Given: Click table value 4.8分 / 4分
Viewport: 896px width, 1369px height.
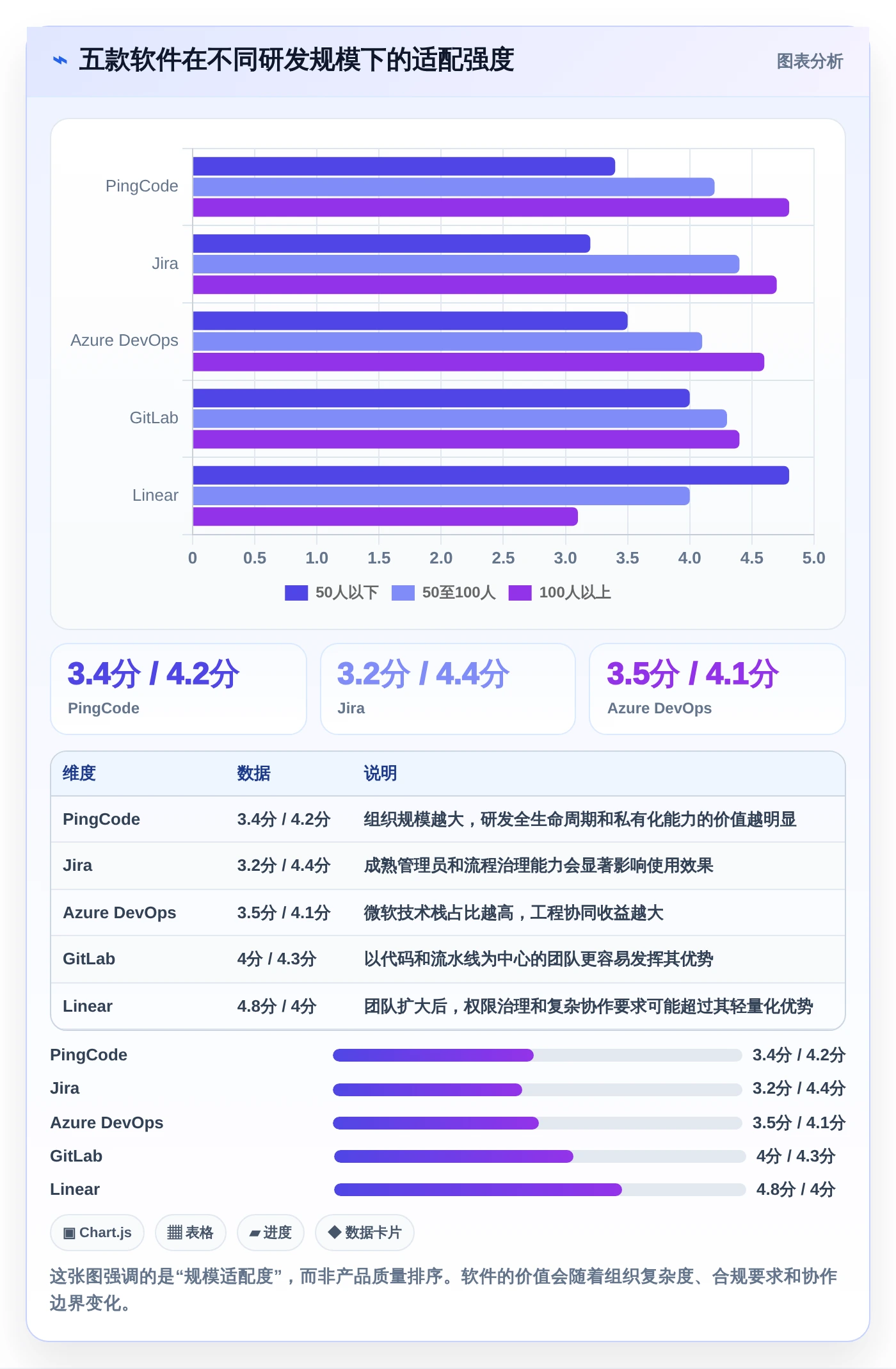Looking at the screenshot, I should [x=277, y=1006].
